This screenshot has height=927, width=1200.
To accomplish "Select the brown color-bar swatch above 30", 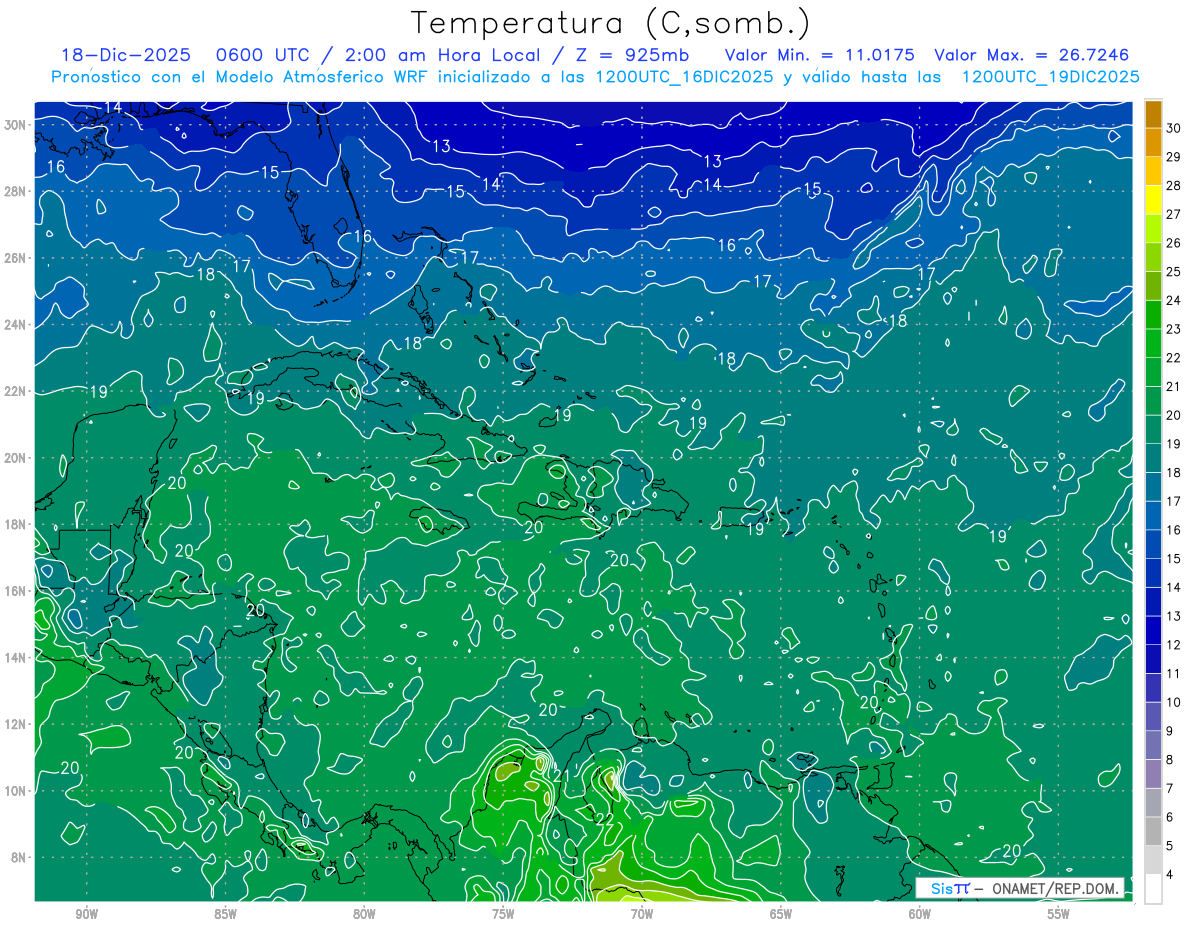I will coord(1153,113).
